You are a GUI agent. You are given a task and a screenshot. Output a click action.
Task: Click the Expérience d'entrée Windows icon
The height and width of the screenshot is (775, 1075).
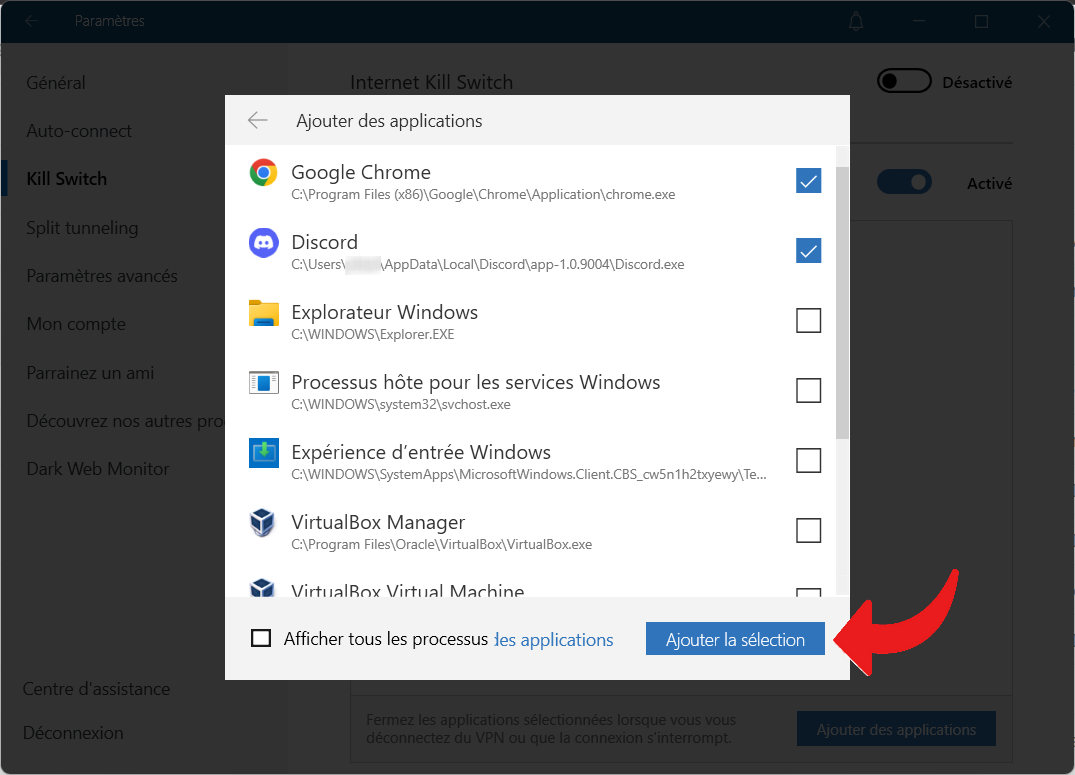click(x=263, y=453)
